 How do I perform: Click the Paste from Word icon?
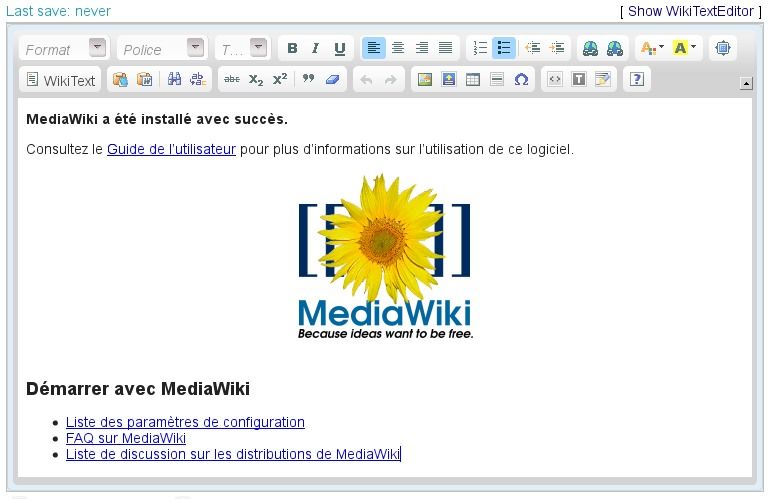click(x=144, y=80)
